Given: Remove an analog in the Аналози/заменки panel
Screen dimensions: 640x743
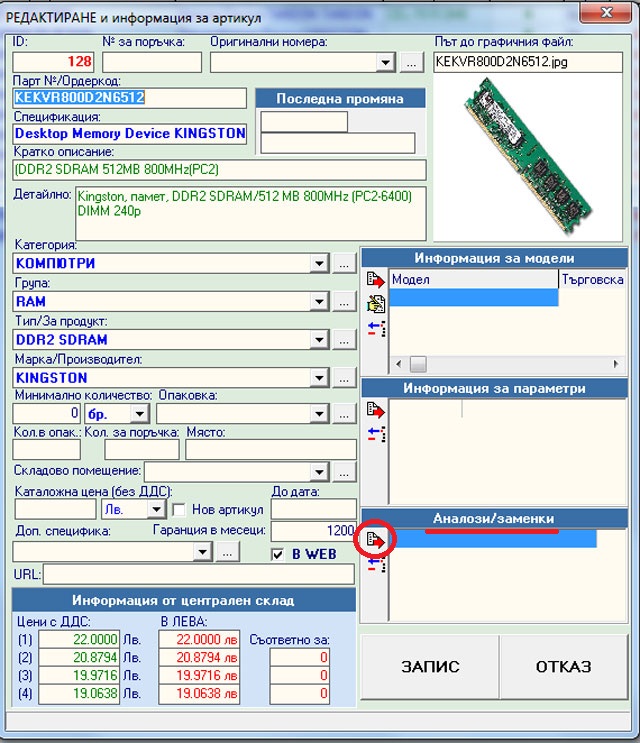Looking at the screenshot, I should pyautogui.click(x=377, y=564).
